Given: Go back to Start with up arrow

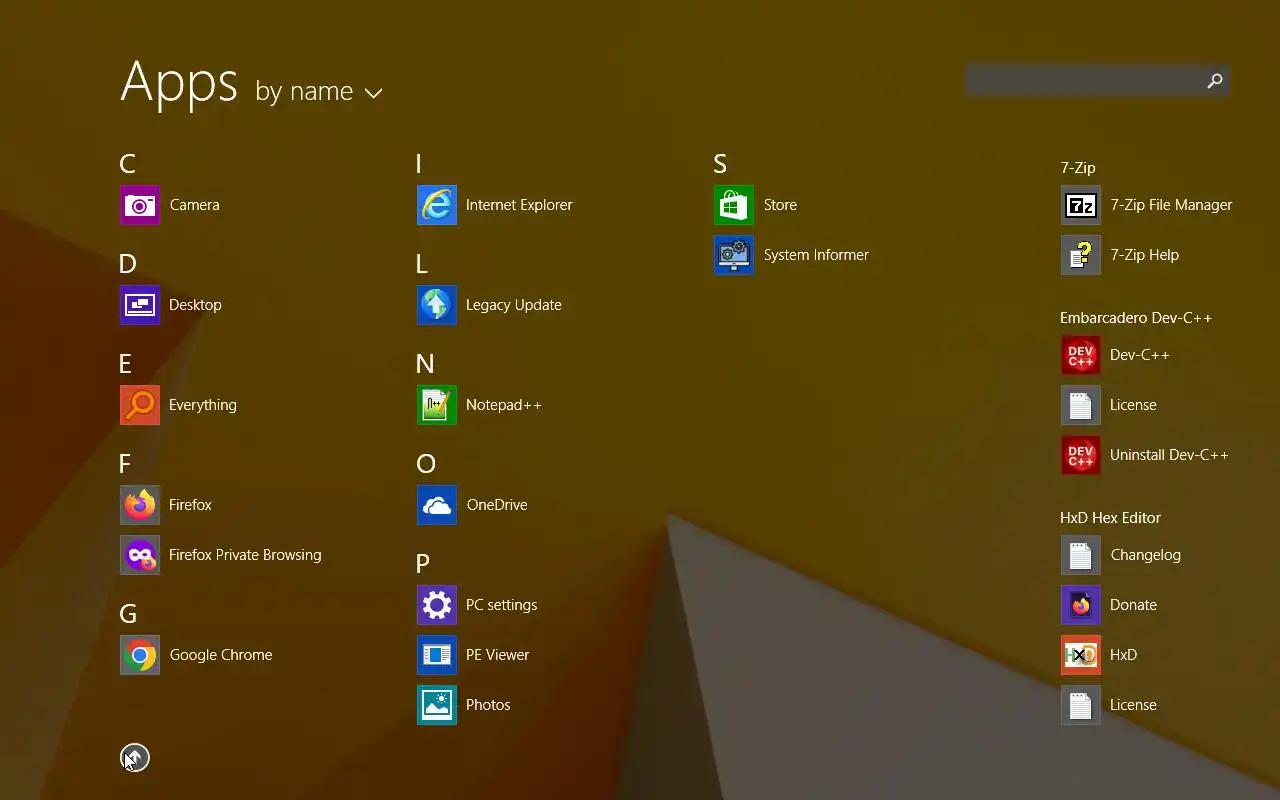Looking at the screenshot, I should pyautogui.click(x=135, y=758).
